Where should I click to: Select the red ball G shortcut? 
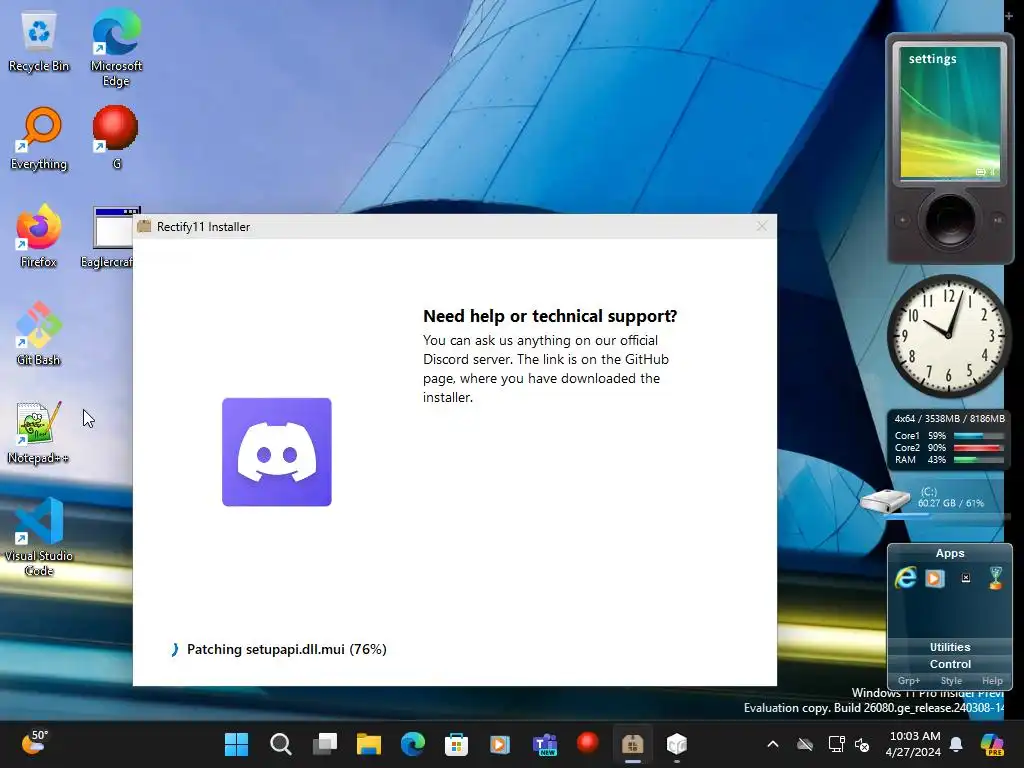pos(116,137)
